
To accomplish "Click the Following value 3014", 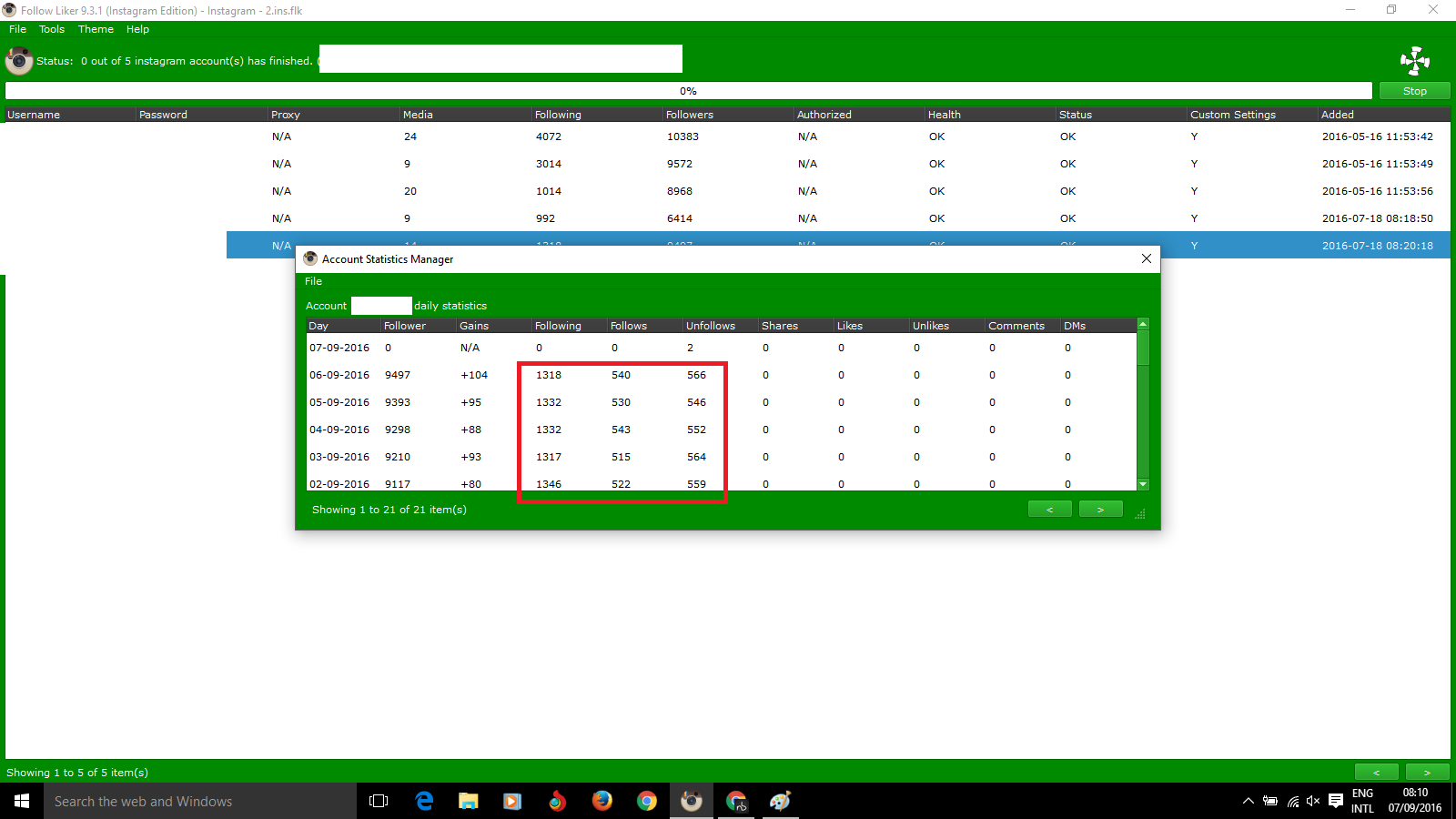I will tap(548, 164).
